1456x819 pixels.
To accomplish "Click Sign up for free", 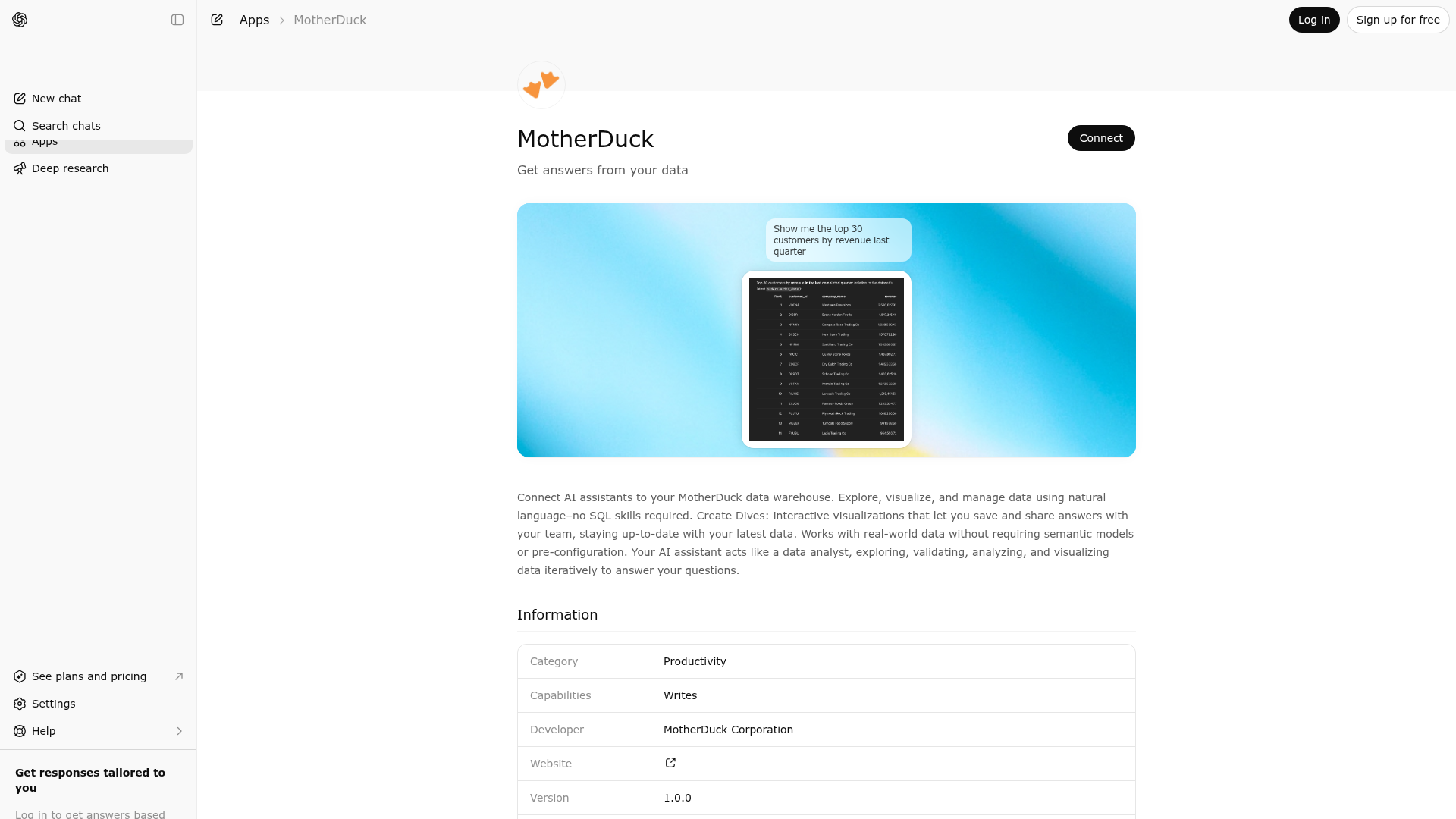I will click(1398, 20).
